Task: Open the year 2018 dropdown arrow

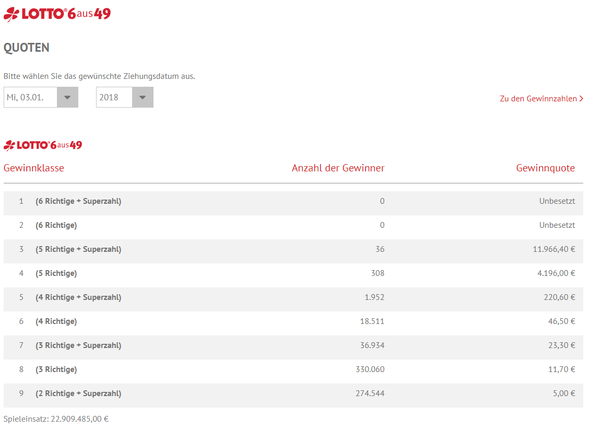Action: coord(143,97)
